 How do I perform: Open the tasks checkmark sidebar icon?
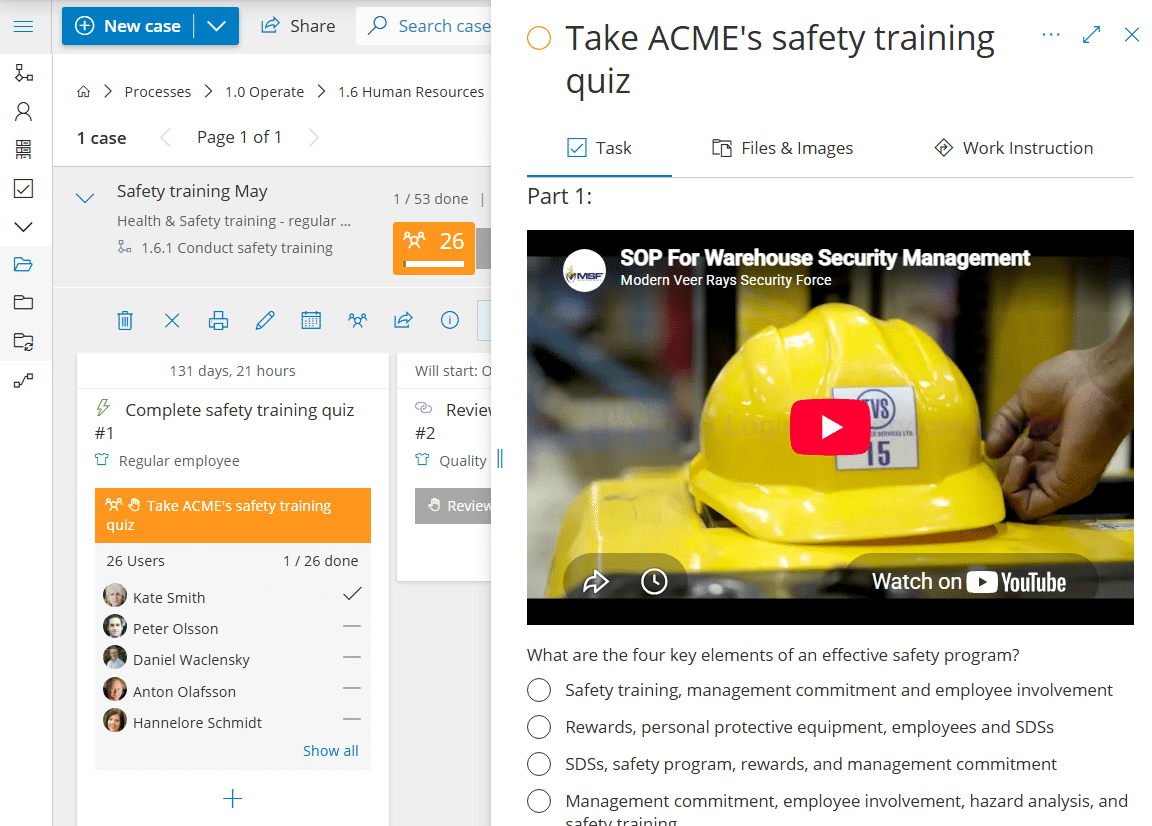click(x=24, y=189)
